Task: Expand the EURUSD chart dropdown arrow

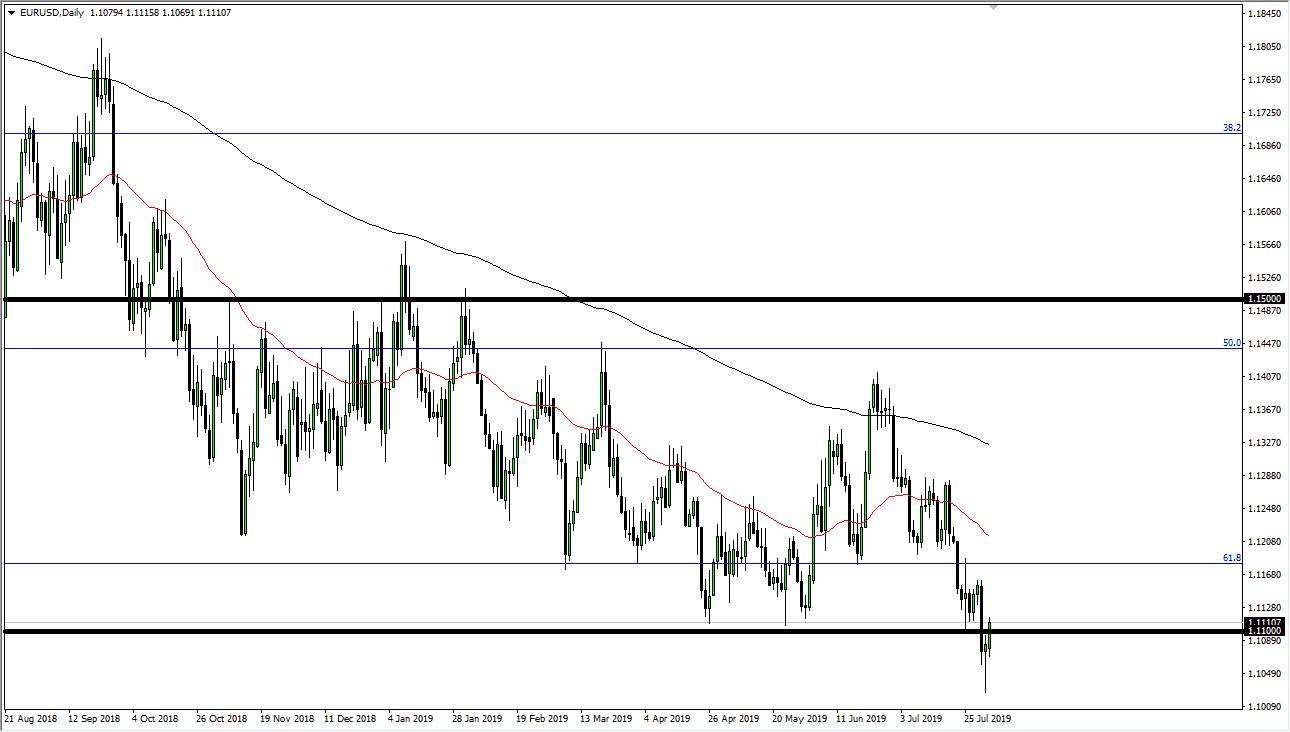Action: coord(12,12)
